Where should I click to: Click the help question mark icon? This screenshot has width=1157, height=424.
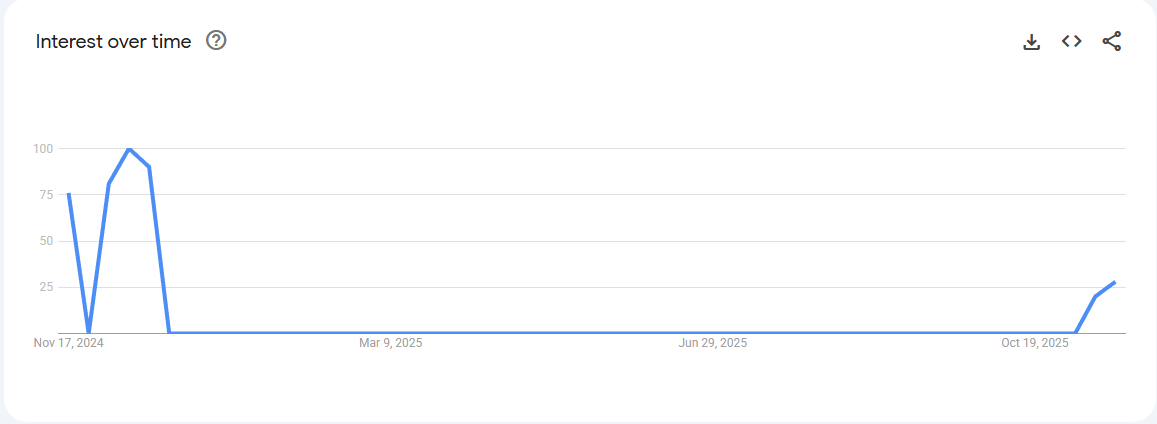click(216, 41)
